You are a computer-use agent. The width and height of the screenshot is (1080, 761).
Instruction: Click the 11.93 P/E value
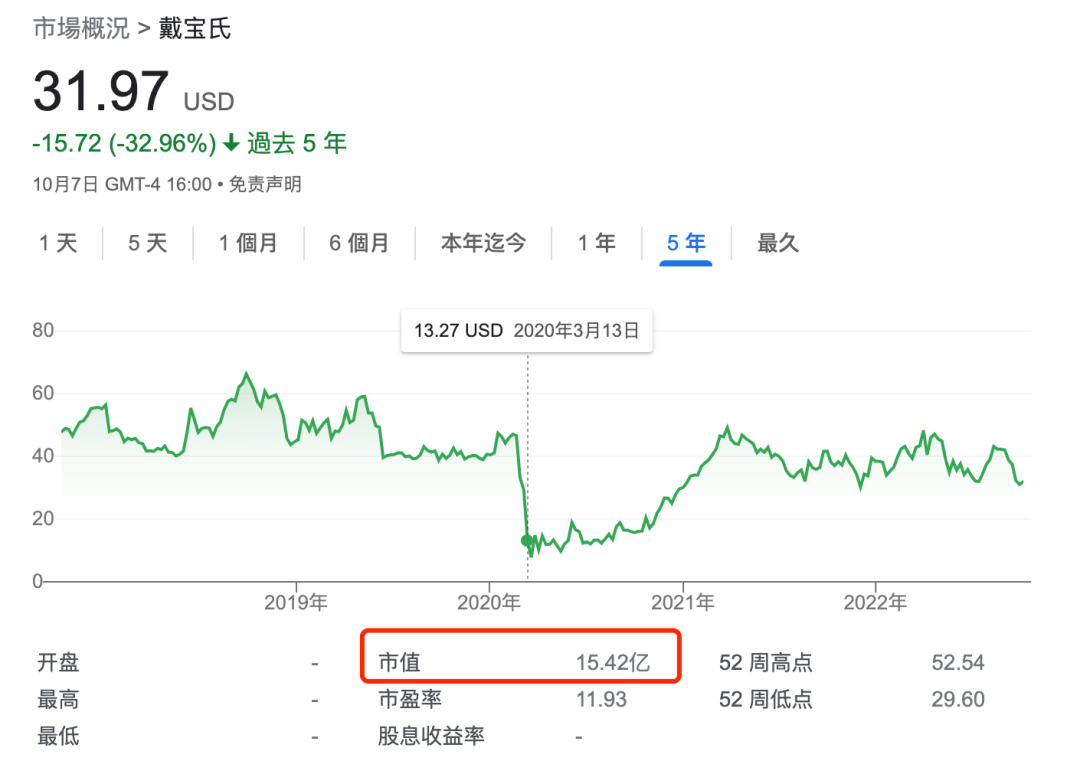tap(601, 700)
